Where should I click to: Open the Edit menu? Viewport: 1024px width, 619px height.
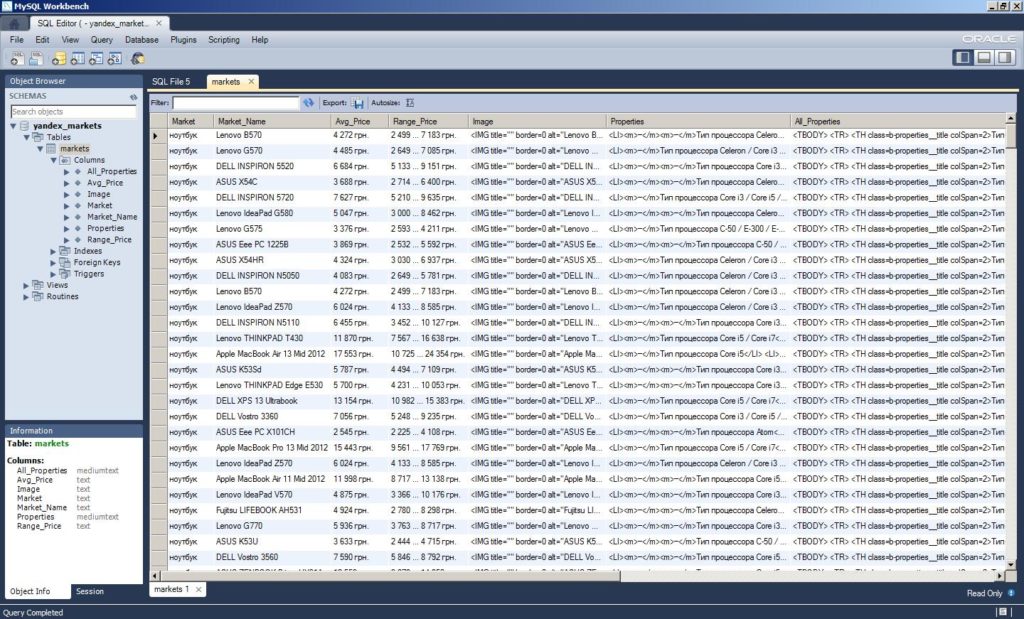click(42, 40)
